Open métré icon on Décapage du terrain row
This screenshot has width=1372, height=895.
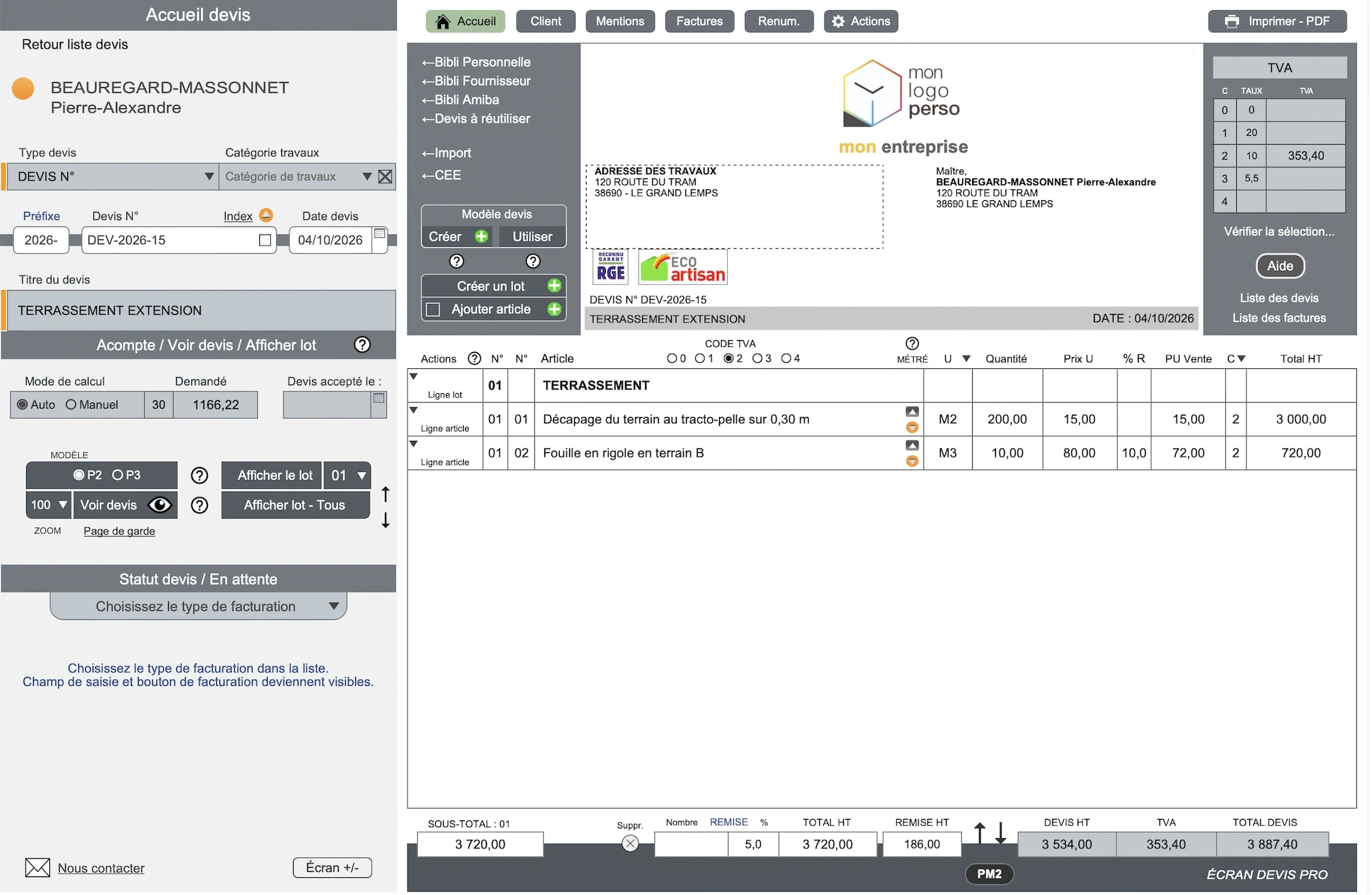[912, 411]
